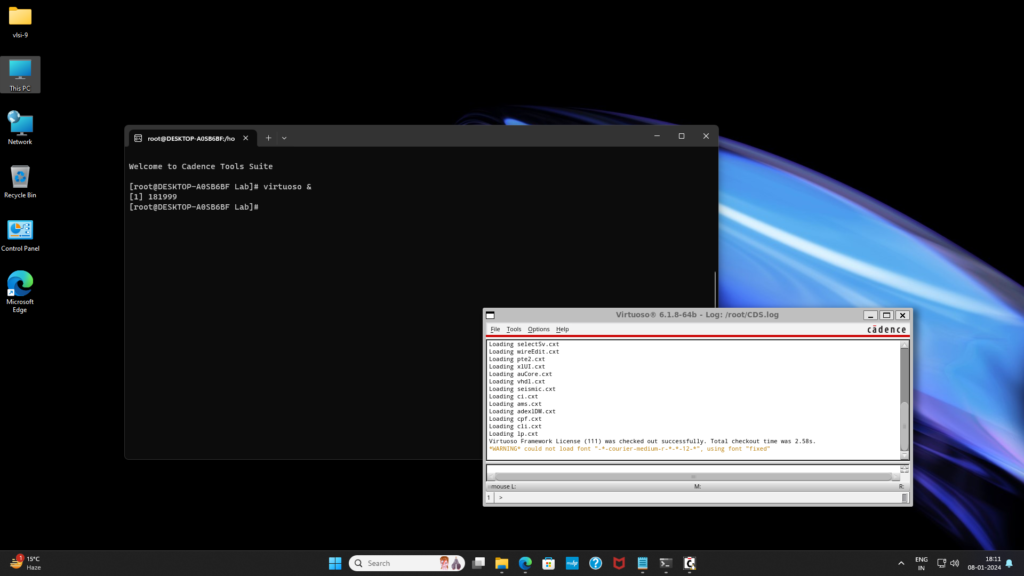Click 'Welcome to Cadence Tools Suite' in terminal
This screenshot has width=1024, height=576.
(200, 167)
